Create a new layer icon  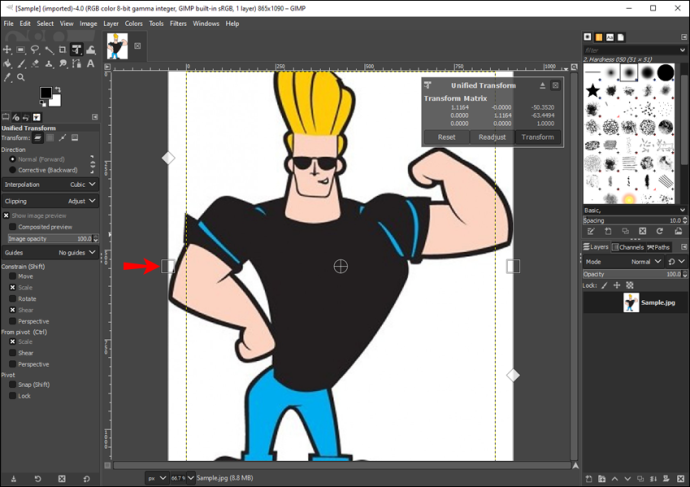[x=589, y=479]
